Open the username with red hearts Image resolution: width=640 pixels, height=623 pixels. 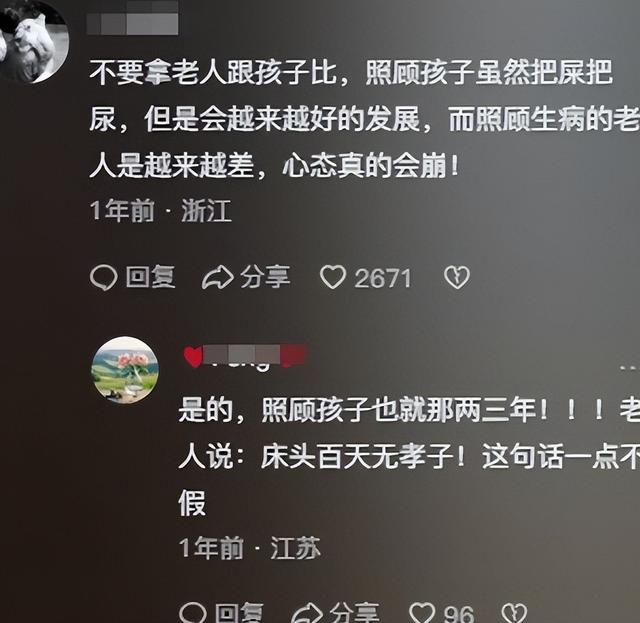pyautogui.click(x=244, y=356)
